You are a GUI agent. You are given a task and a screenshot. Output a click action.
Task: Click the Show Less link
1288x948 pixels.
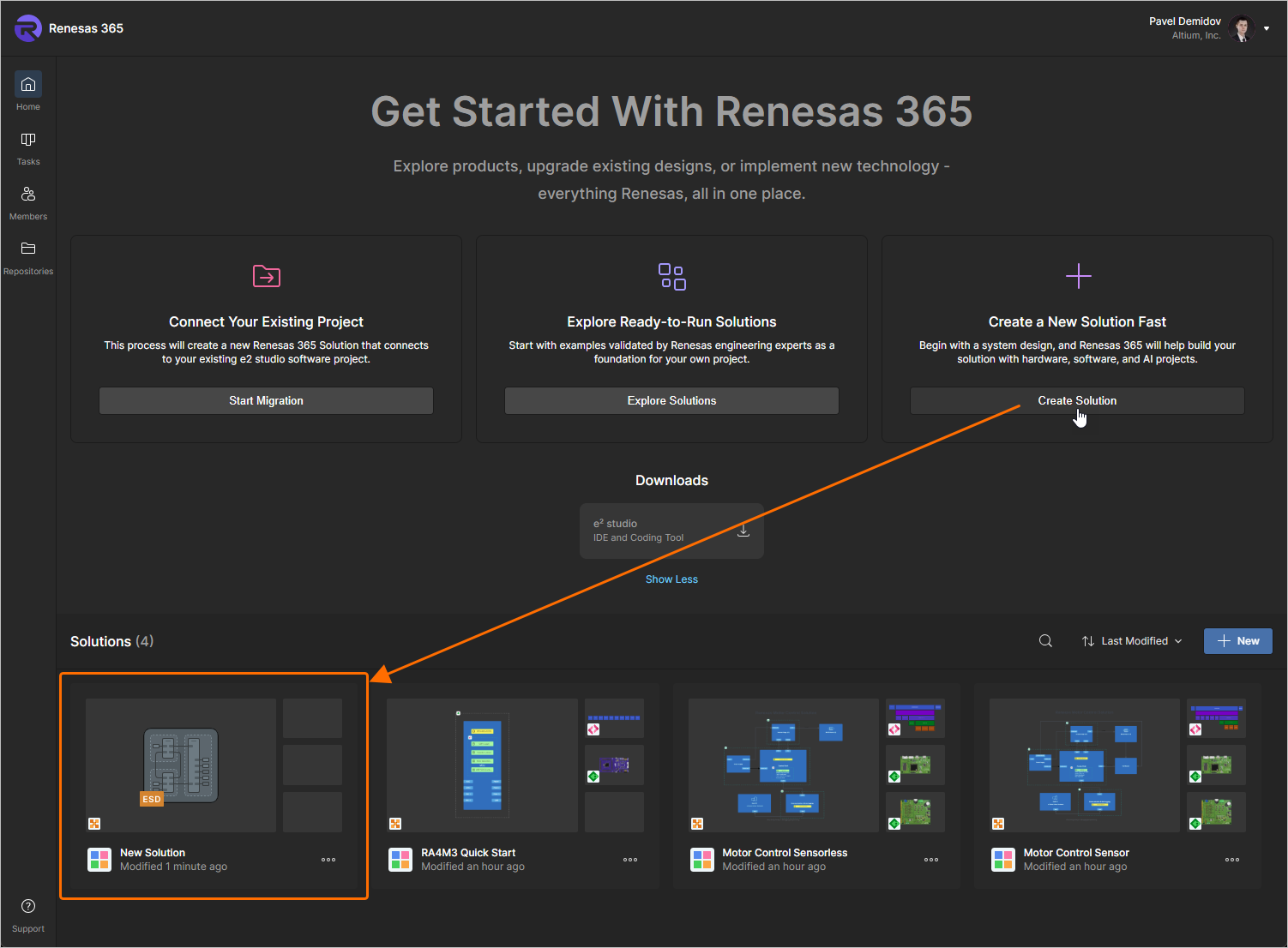point(671,579)
